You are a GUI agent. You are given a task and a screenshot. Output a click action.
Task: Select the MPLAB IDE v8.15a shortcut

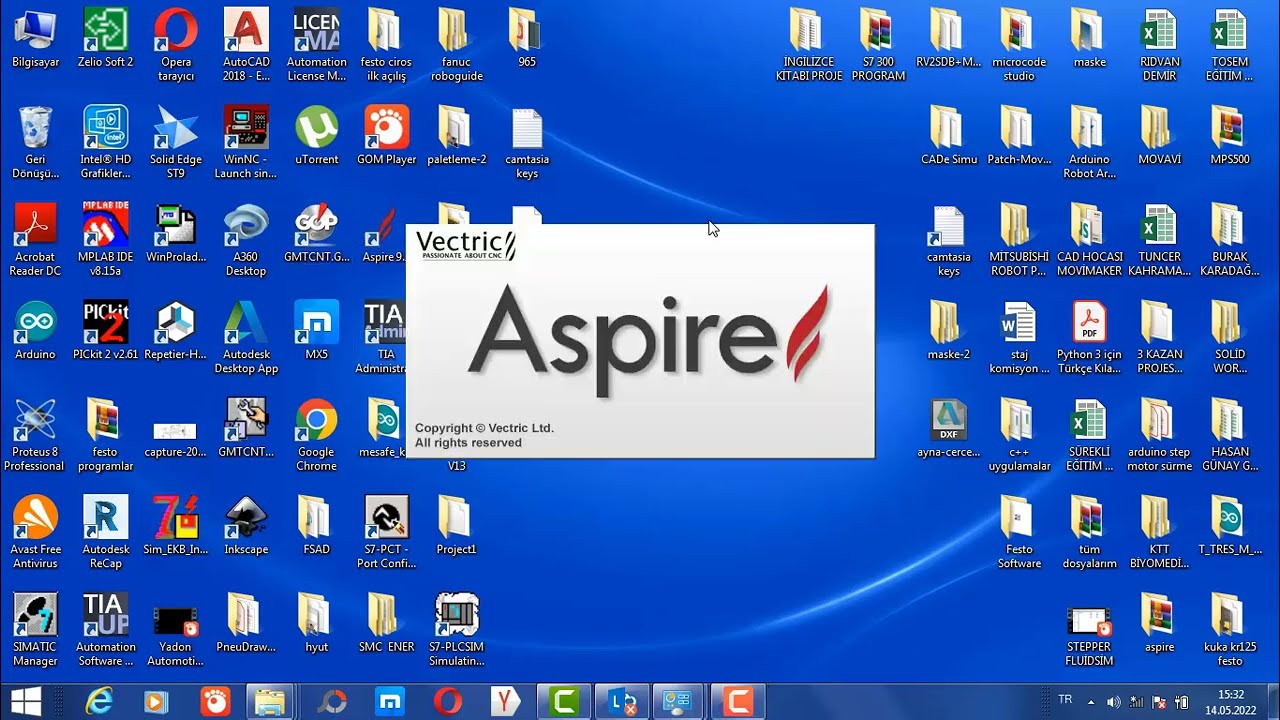click(x=106, y=242)
